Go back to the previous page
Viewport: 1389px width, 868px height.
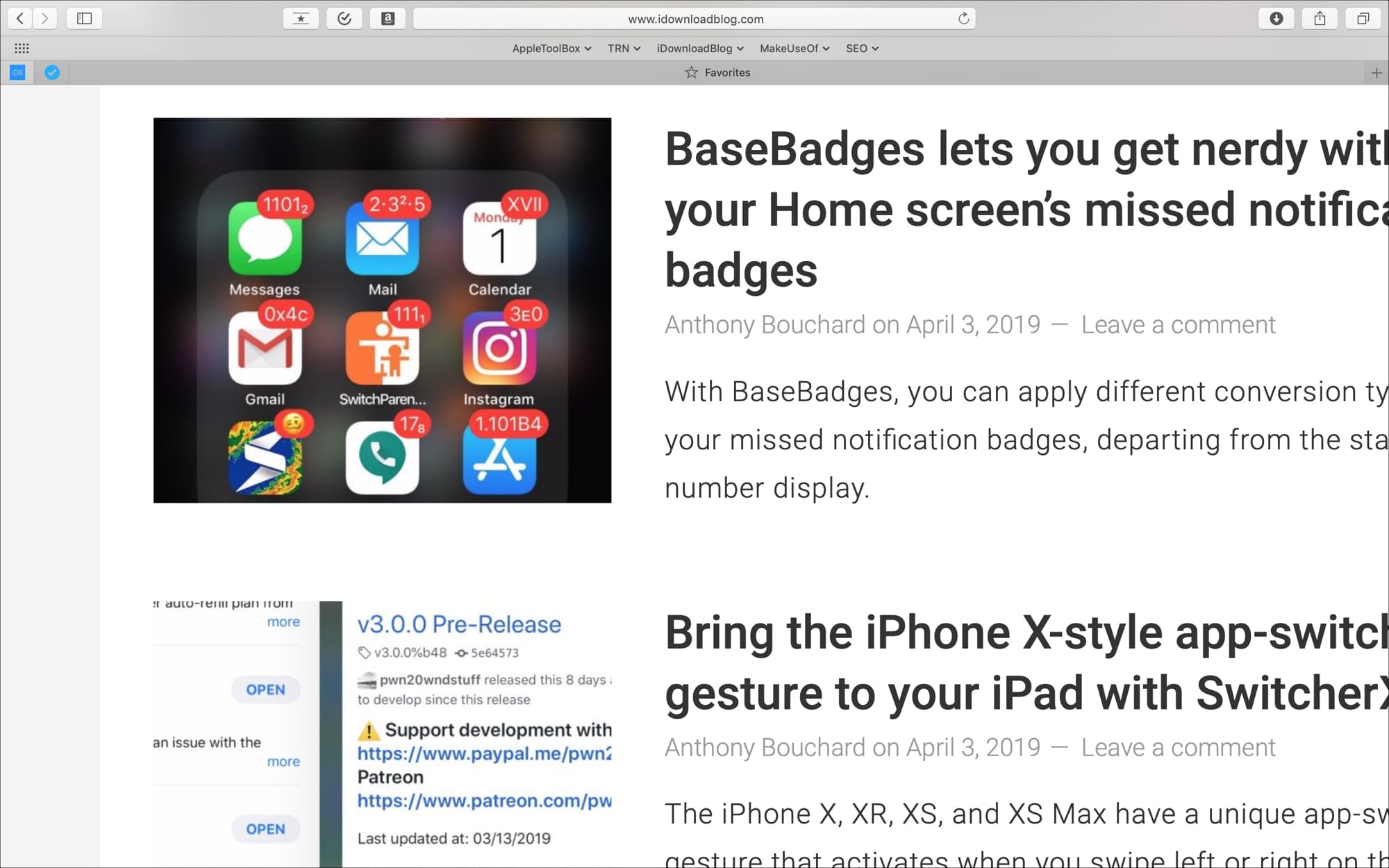[20, 19]
